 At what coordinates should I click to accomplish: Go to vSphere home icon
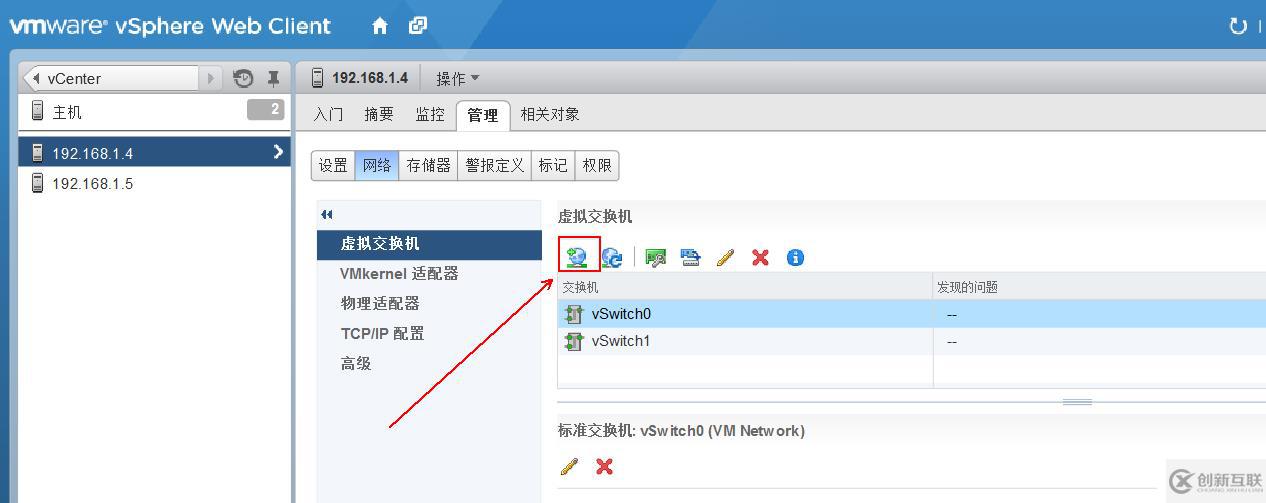point(380,26)
